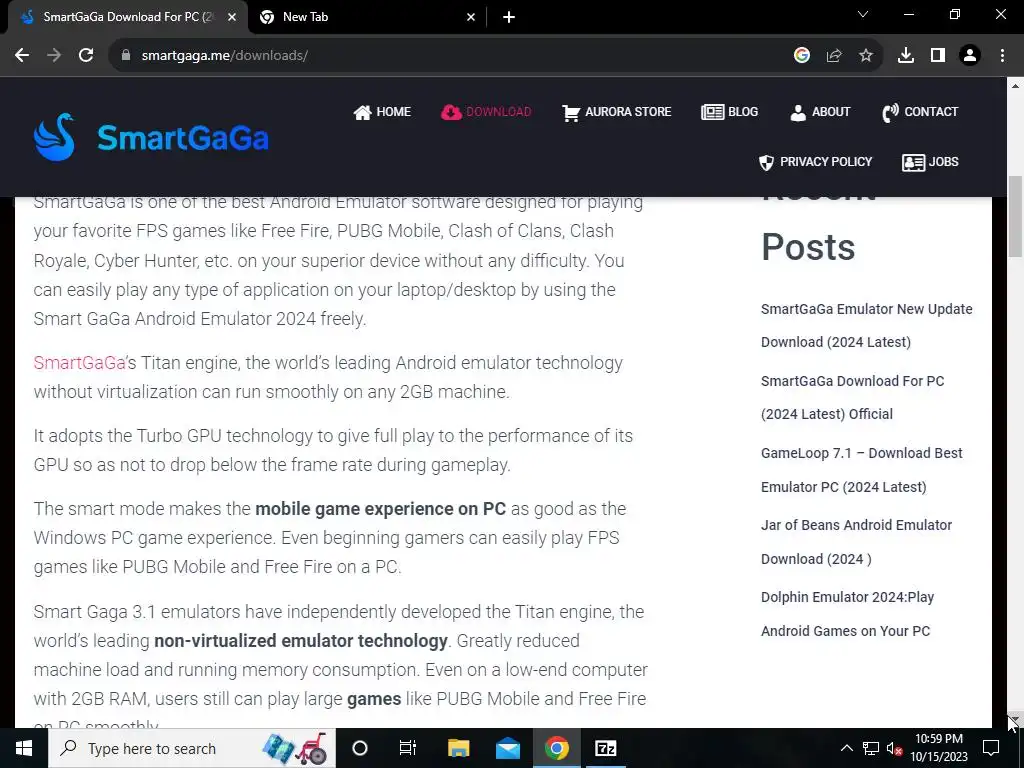Click the taskbar search box

pos(191,748)
